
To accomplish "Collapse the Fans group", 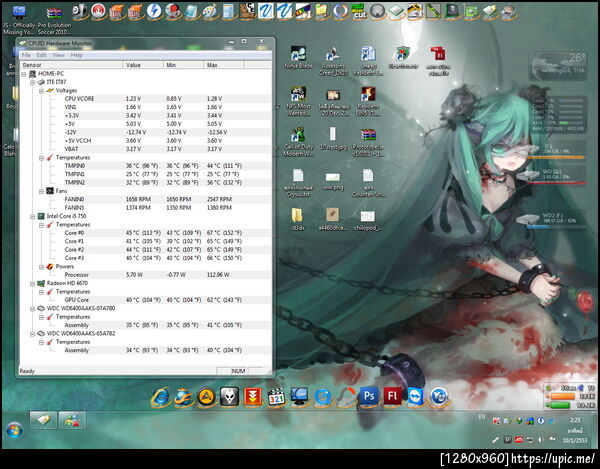I will click(x=41, y=191).
